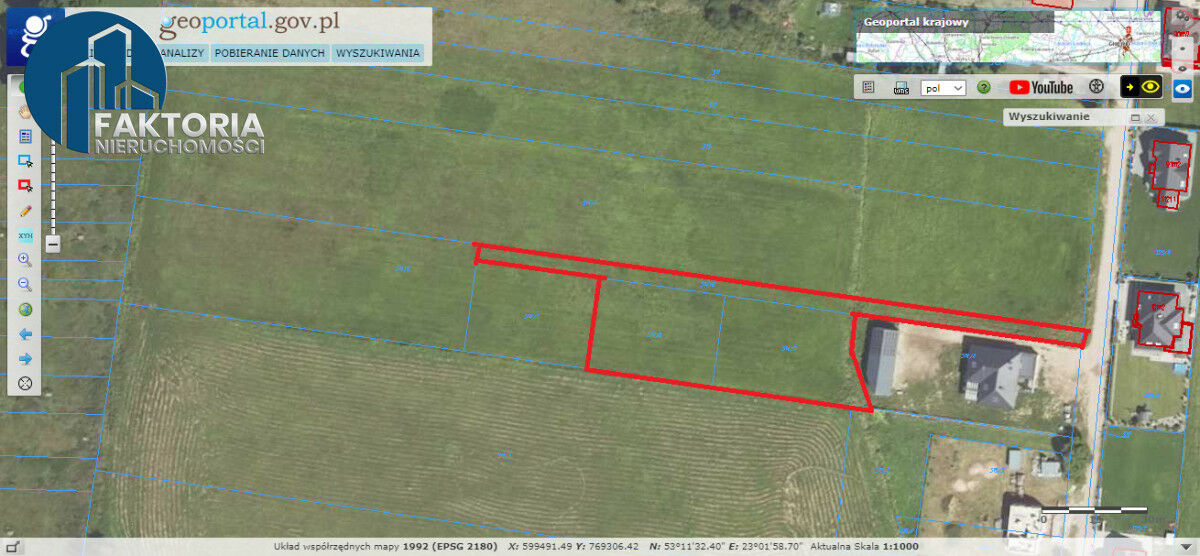Viewport: 1200px width, 556px height.
Task: Activate the pencil drawing tool
Action: [x=25, y=211]
